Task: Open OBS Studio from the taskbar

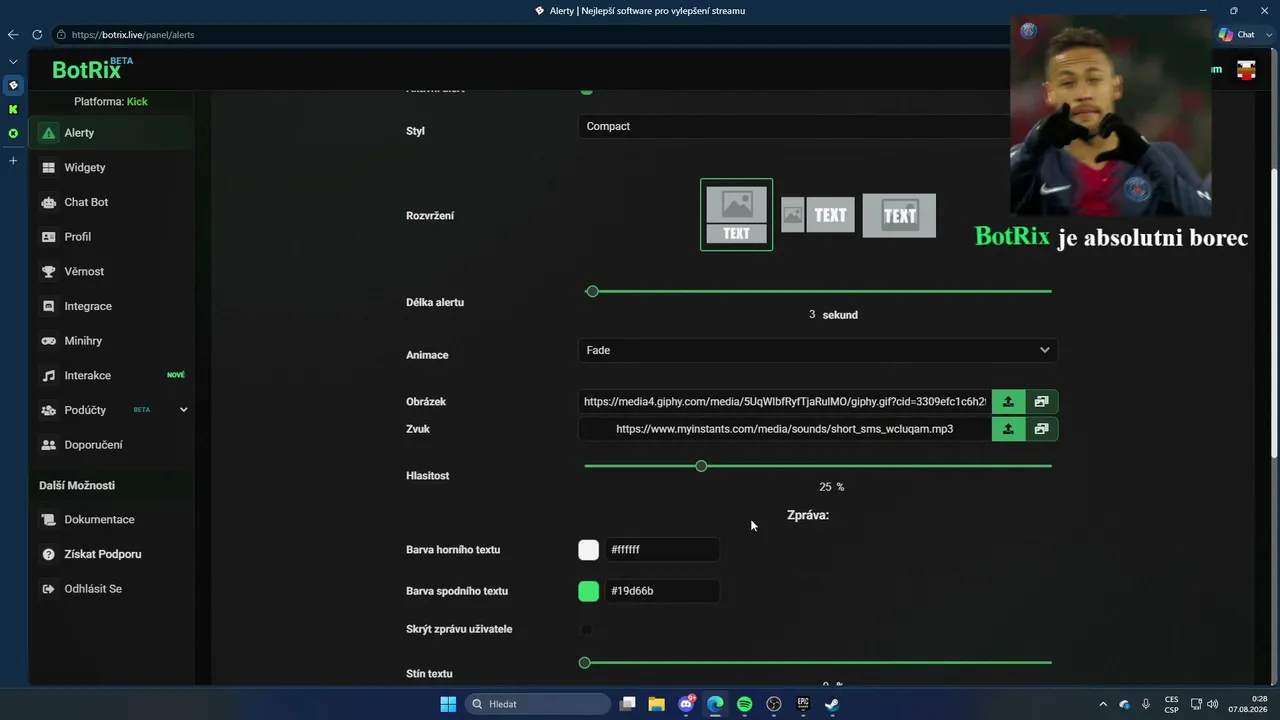Action: (774, 704)
